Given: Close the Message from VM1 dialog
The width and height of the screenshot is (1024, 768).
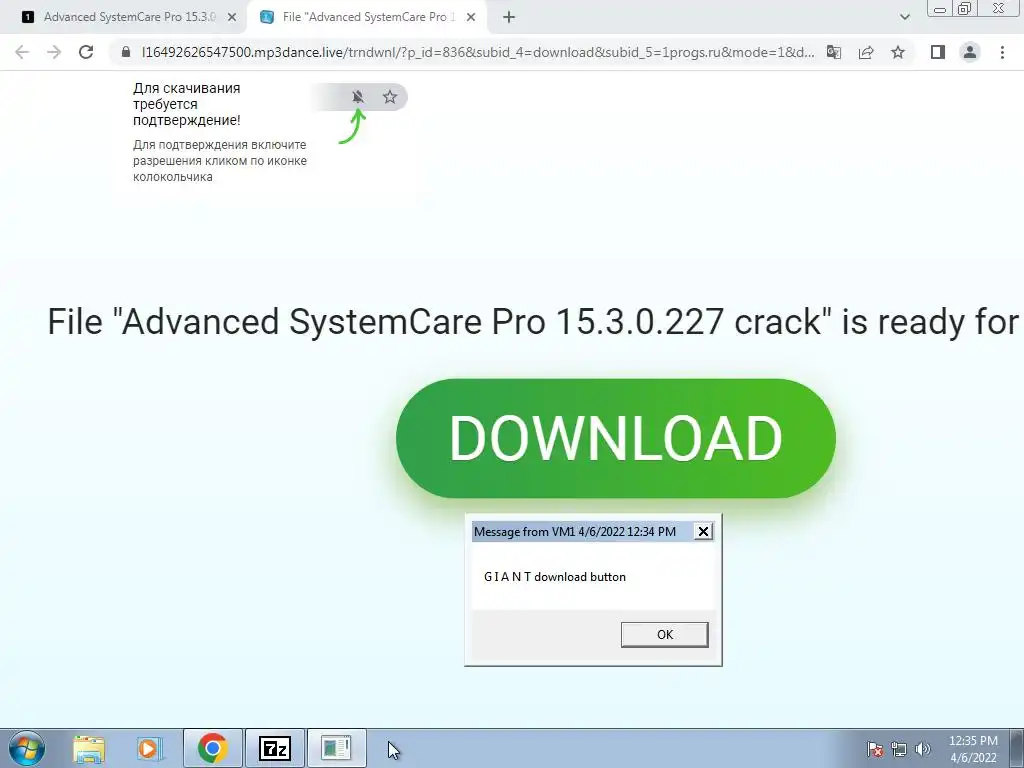Looking at the screenshot, I should [703, 532].
